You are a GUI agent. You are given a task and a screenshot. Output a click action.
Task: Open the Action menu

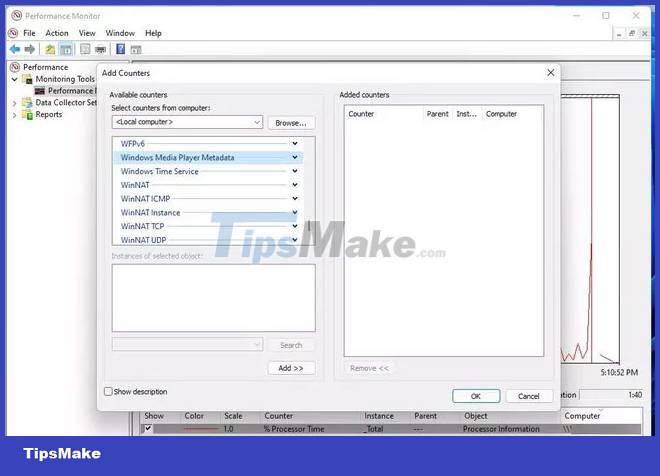tap(57, 33)
